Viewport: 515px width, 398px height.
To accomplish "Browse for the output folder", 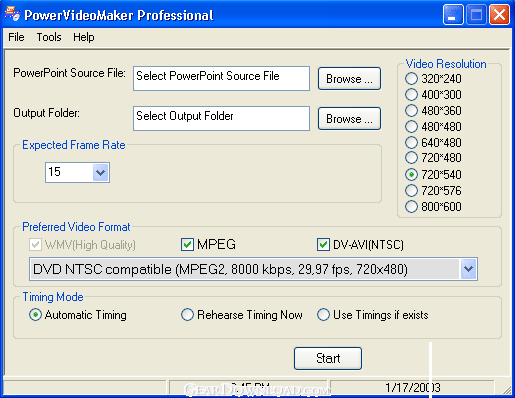I will pyautogui.click(x=349, y=118).
